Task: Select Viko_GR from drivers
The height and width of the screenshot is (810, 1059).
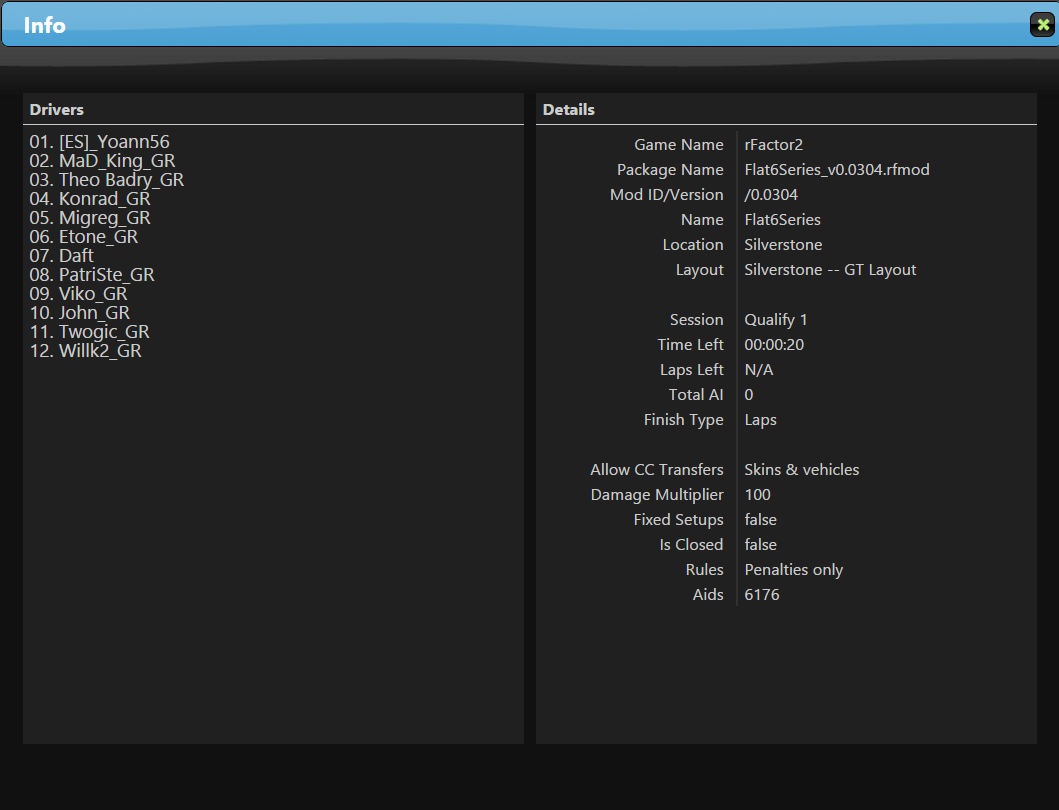Action: (x=79, y=294)
